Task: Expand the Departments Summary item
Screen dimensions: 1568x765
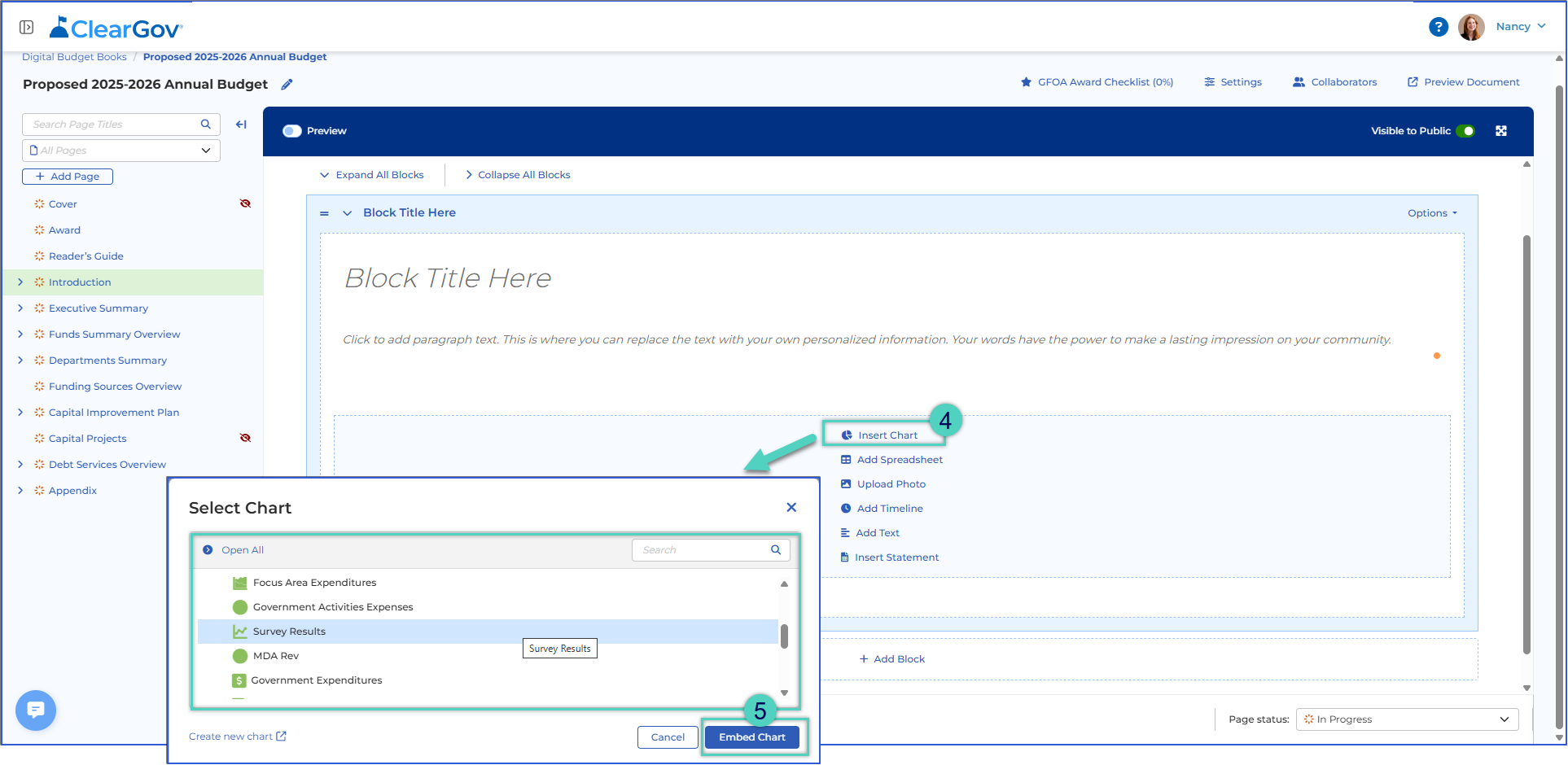Action: (20, 361)
